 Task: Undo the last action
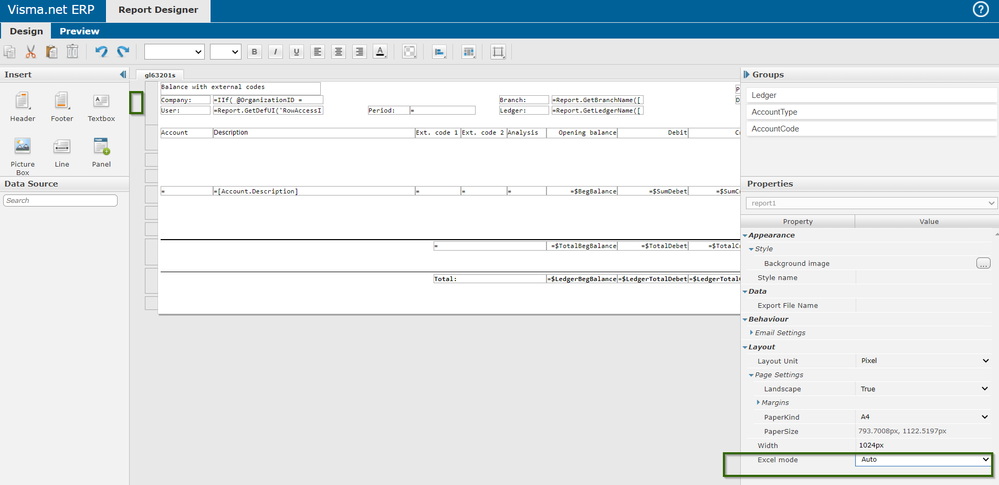click(101, 52)
